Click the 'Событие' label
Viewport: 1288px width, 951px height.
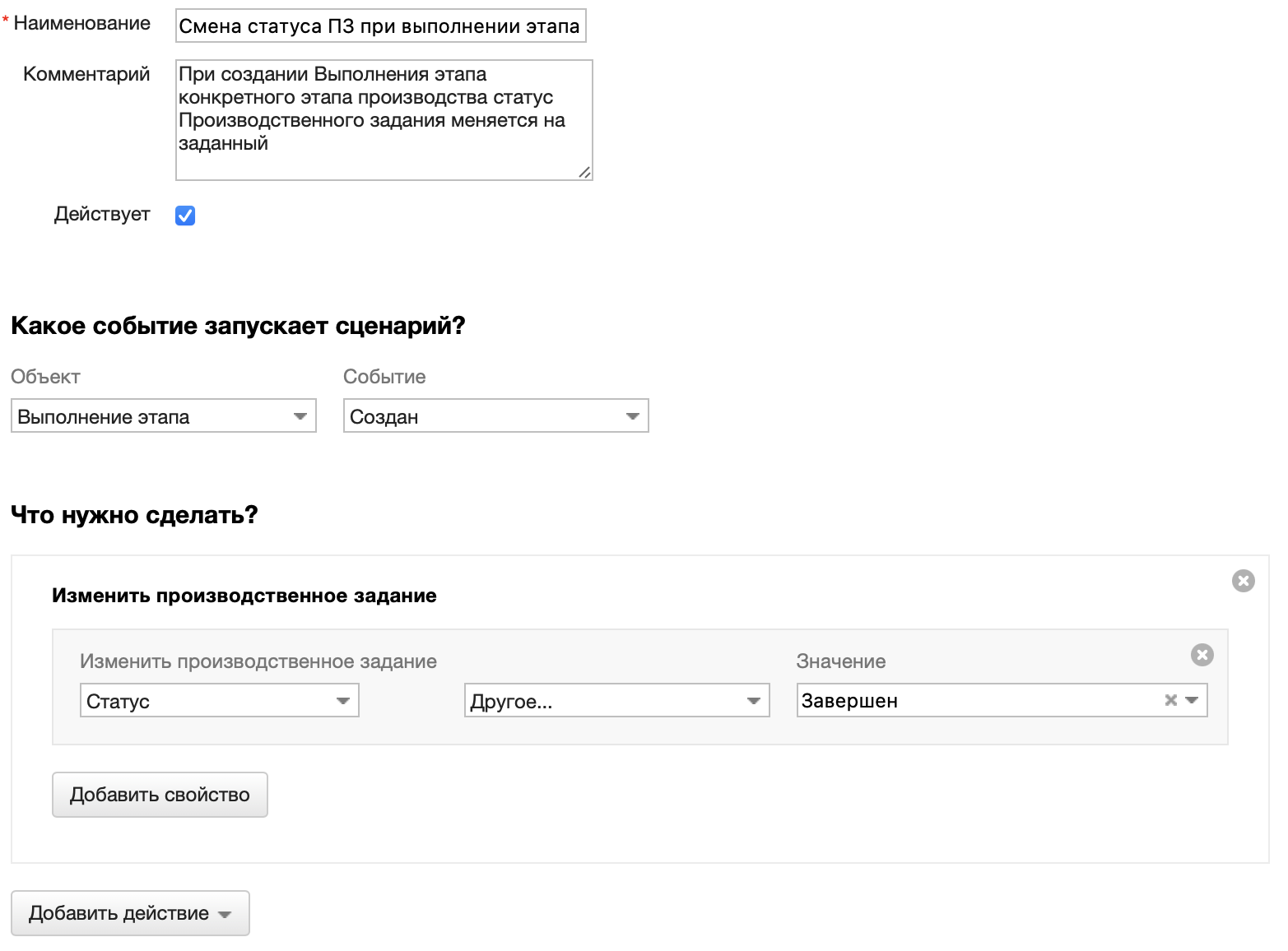click(384, 377)
